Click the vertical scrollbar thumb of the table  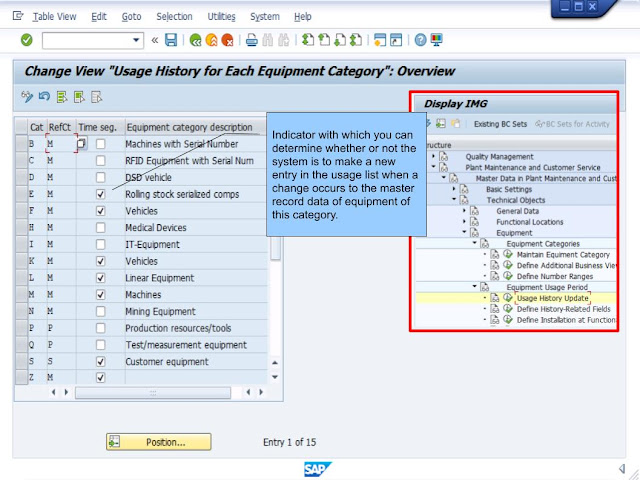coord(276,248)
